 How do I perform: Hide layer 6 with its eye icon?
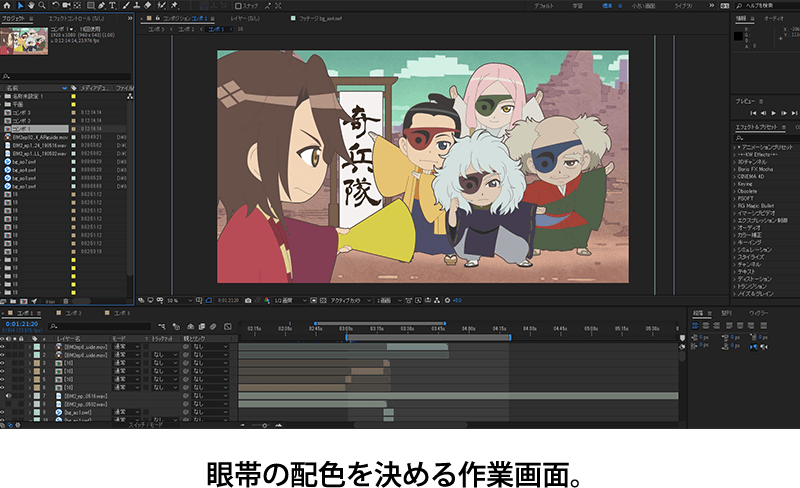point(3,387)
